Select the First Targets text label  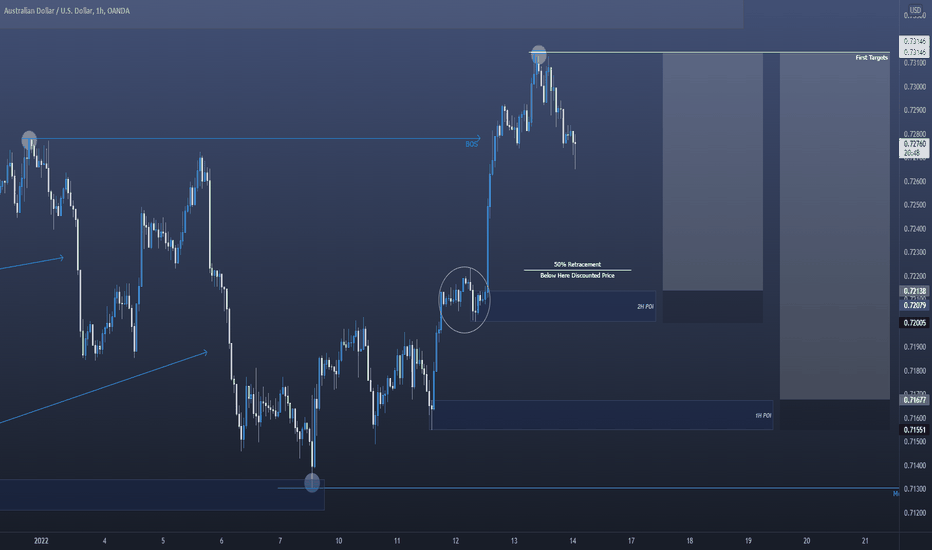click(x=871, y=58)
